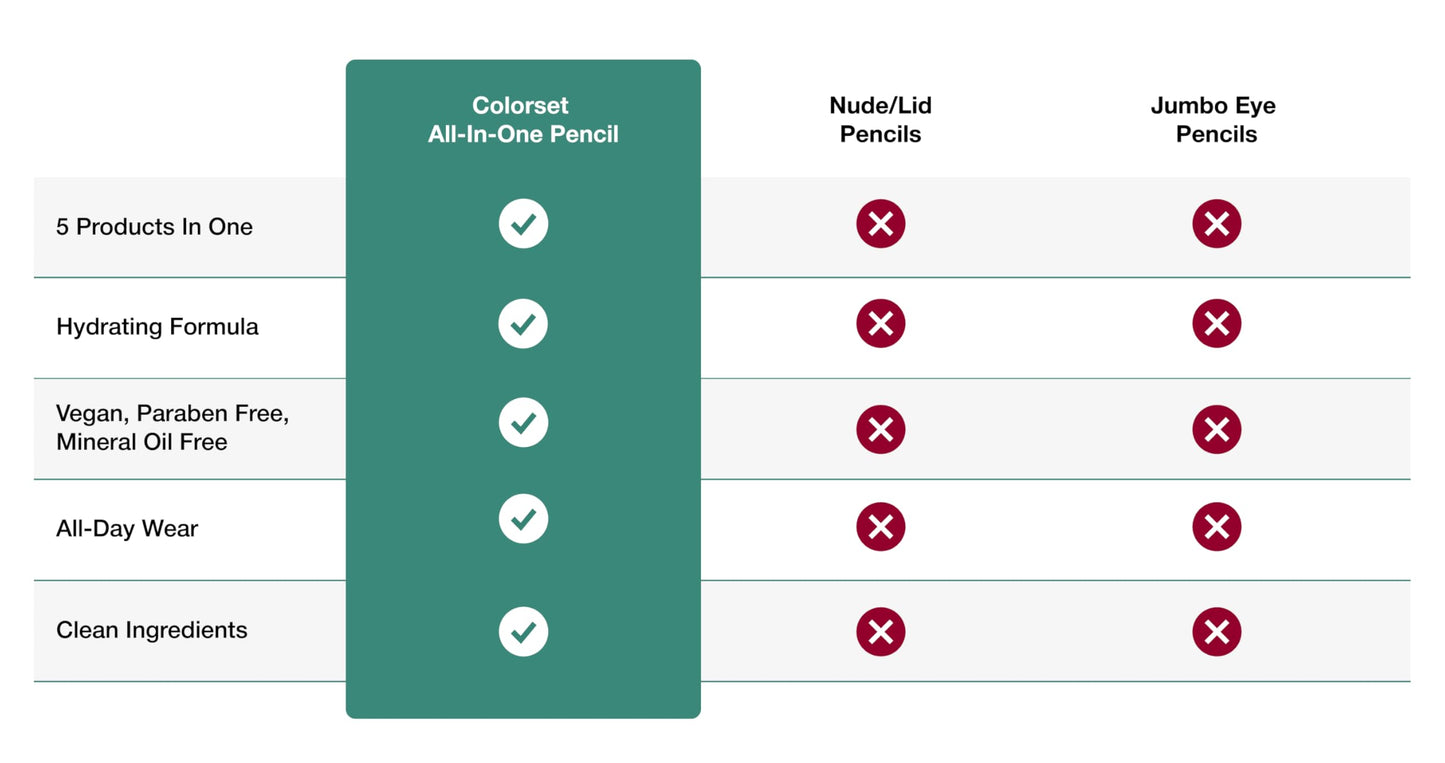Click Jumbo Eye Pencils X for All-Day Wear
This screenshot has width=1445, height=763.
(x=1216, y=527)
